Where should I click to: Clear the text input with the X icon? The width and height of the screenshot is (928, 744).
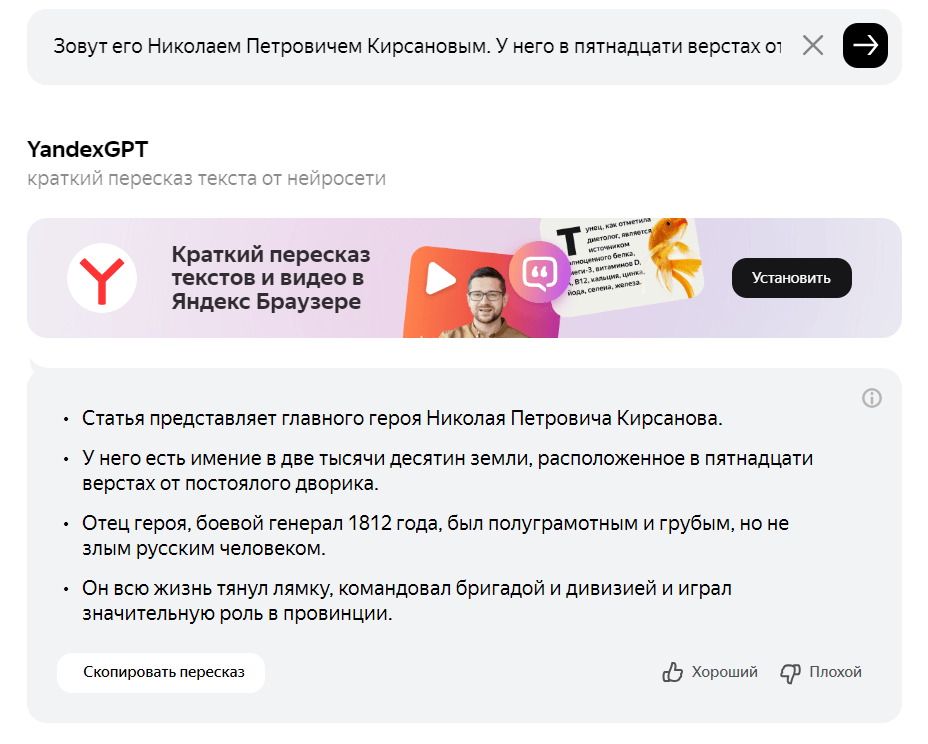(x=813, y=45)
